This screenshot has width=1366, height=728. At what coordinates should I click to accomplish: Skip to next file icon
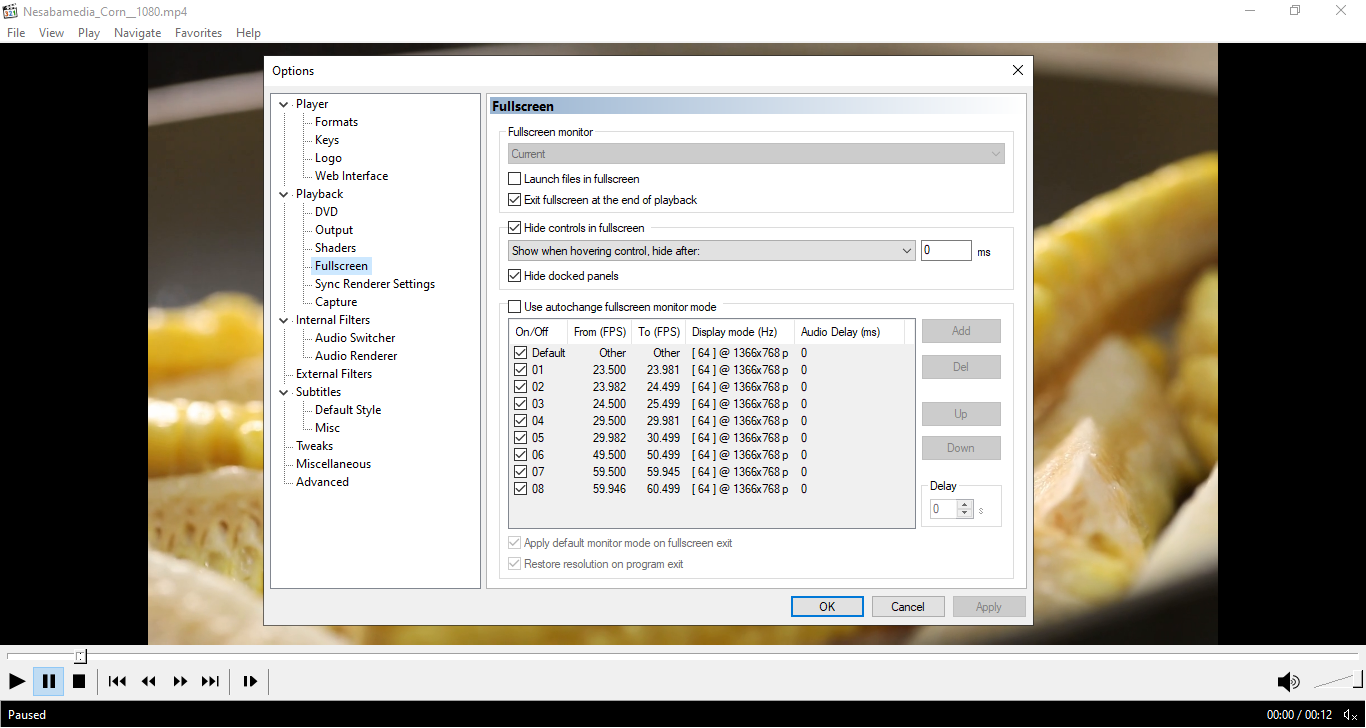coord(210,681)
